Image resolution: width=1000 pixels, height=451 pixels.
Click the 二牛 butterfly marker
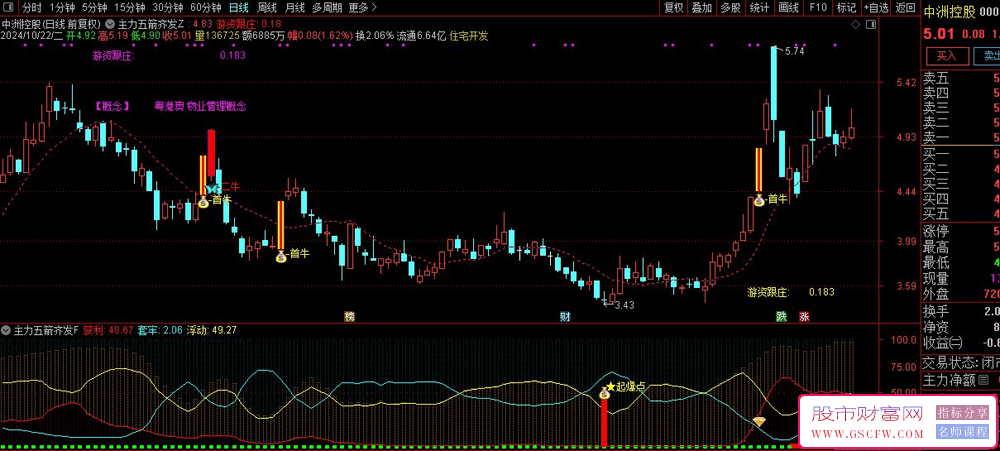coord(212,188)
